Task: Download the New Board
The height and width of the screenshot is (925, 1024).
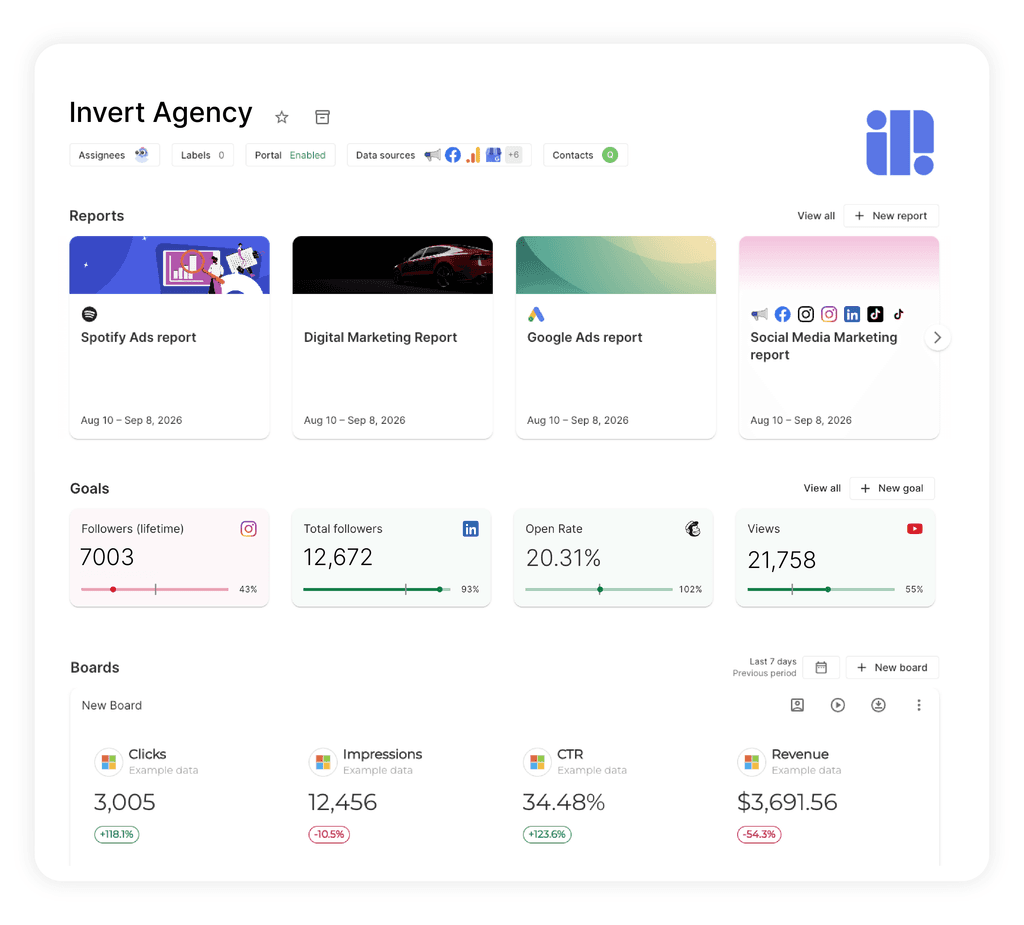Action: coord(878,705)
